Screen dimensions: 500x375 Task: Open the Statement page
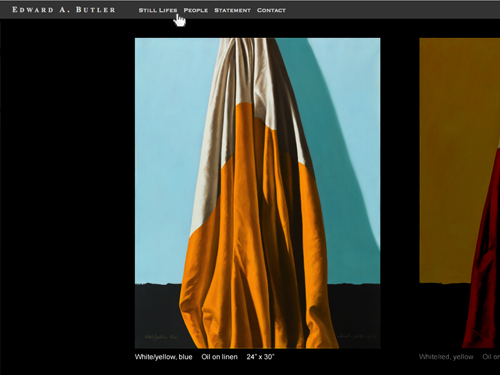click(x=232, y=10)
